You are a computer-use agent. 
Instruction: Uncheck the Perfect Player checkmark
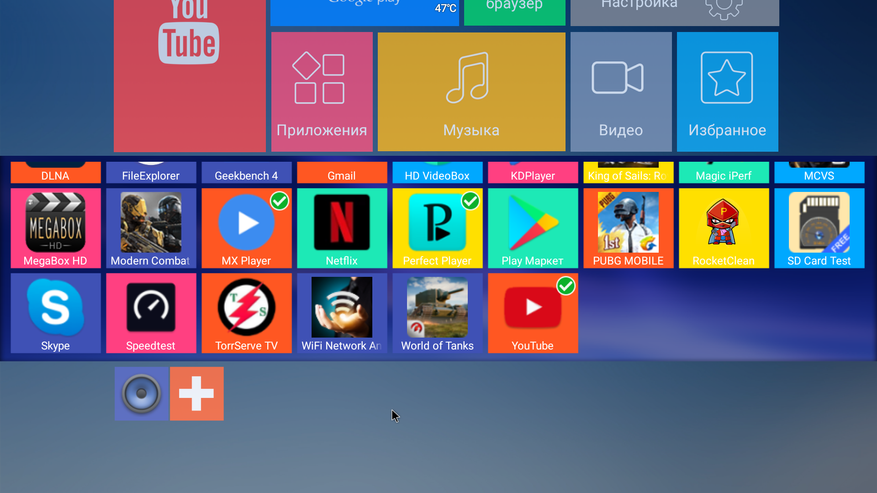[470, 201]
